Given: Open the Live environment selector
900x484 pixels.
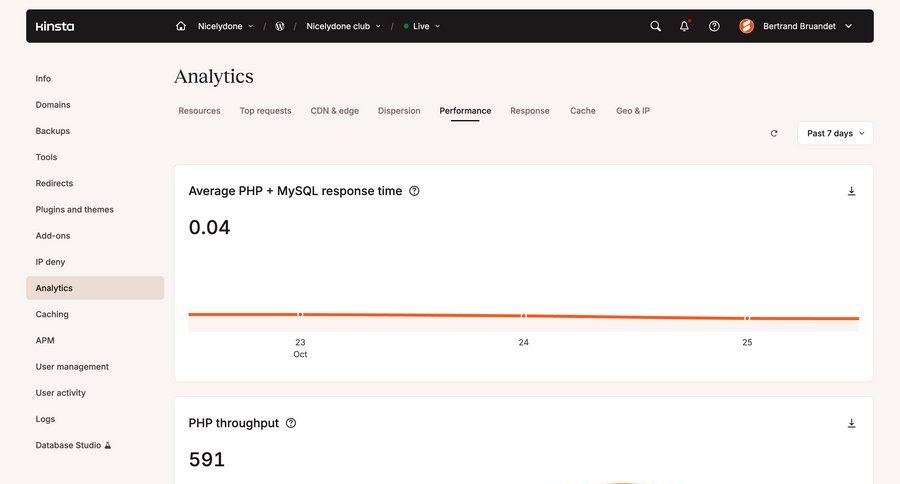Looking at the screenshot, I should click(421, 26).
